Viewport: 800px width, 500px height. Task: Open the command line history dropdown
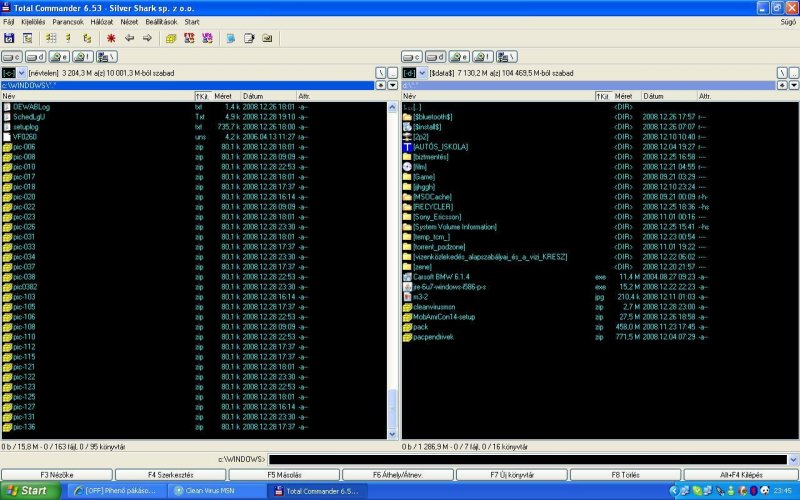tap(793, 460)
